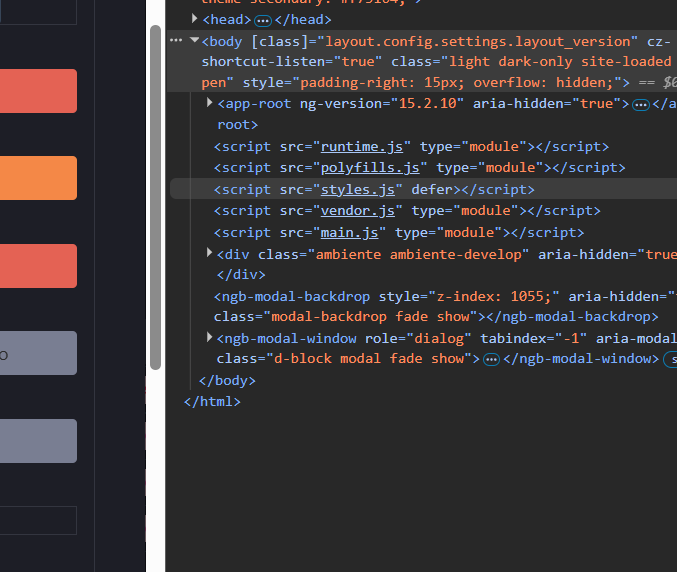677x572 pixels.
Task: Select the closing html tag
Action: 212,402
